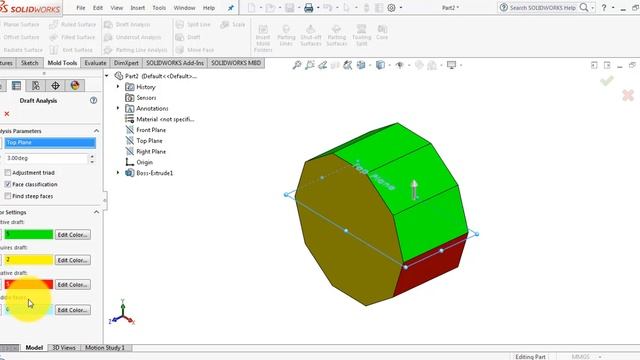Click the question mark help icon
Image resolution: width=640 pixels, height=360 pixels.
coord(604,7)
